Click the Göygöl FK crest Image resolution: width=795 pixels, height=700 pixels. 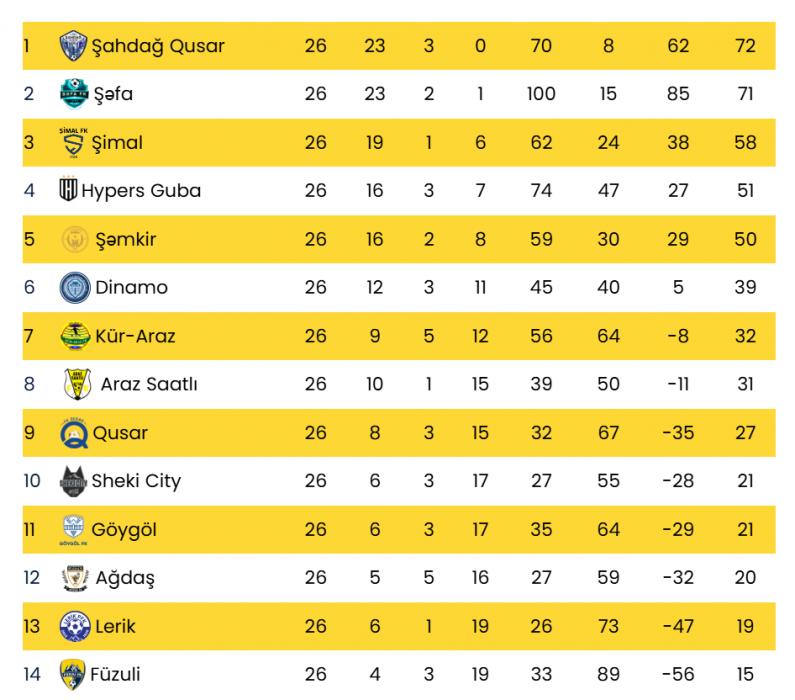tap(74, 530)
